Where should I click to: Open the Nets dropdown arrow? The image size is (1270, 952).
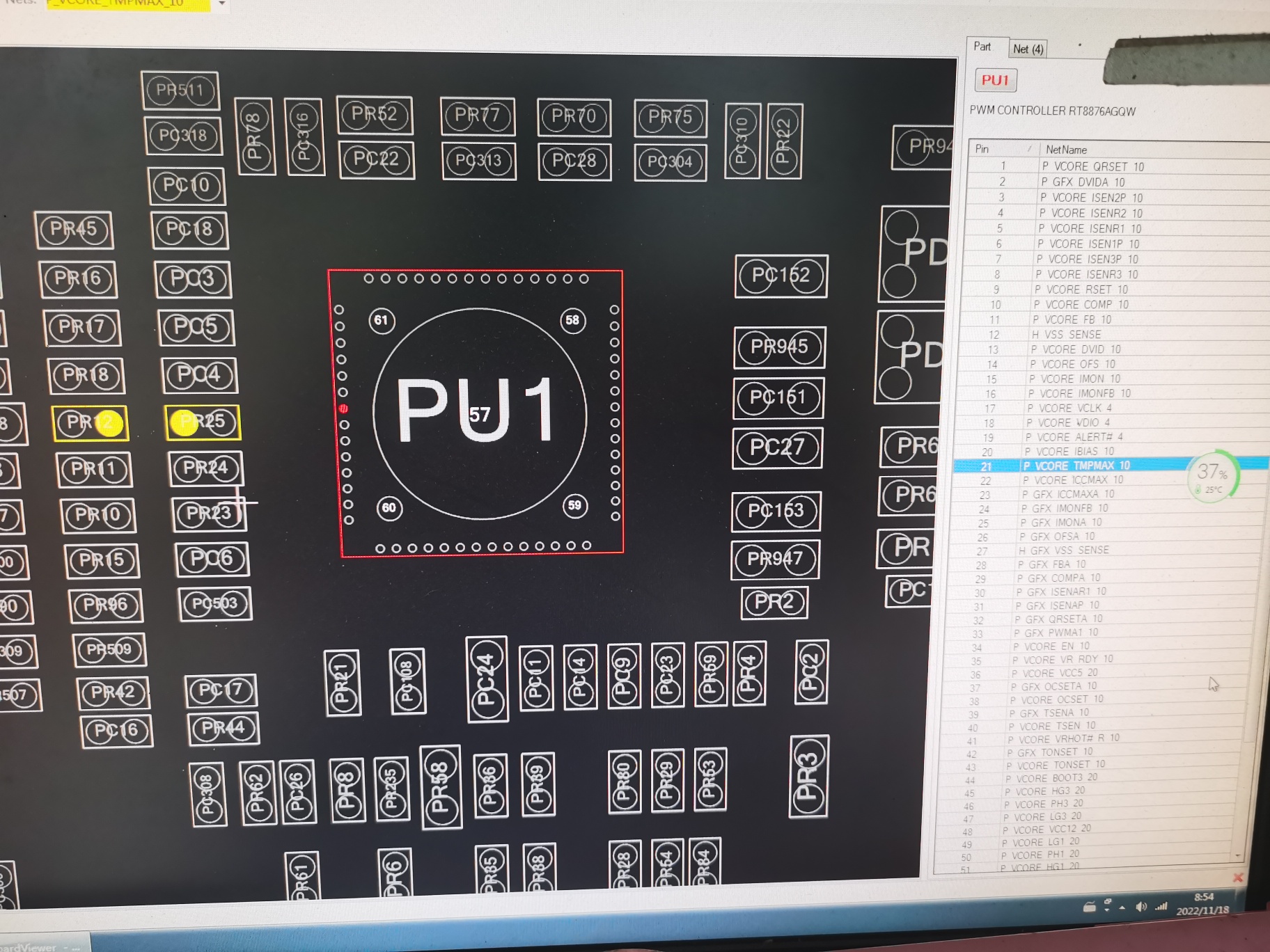point(221,4)
